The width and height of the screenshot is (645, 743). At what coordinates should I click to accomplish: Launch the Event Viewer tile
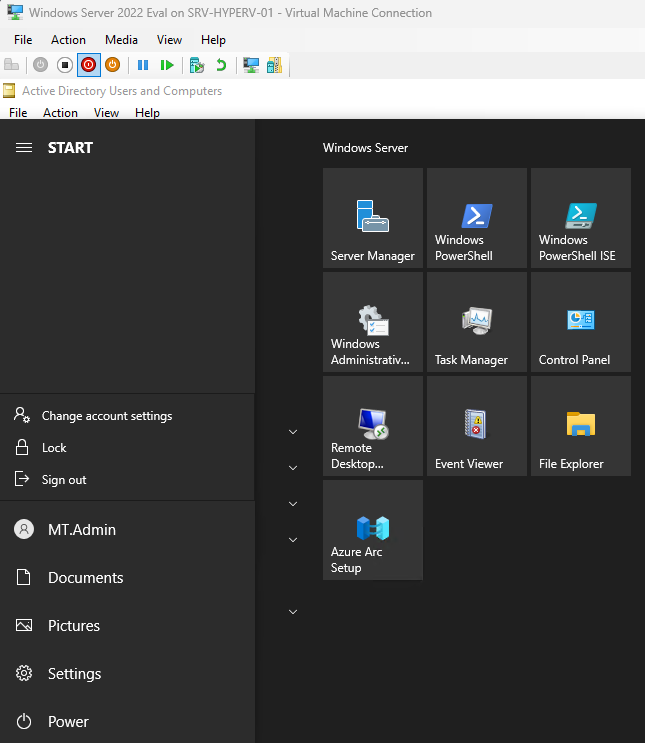click(477, 426)
